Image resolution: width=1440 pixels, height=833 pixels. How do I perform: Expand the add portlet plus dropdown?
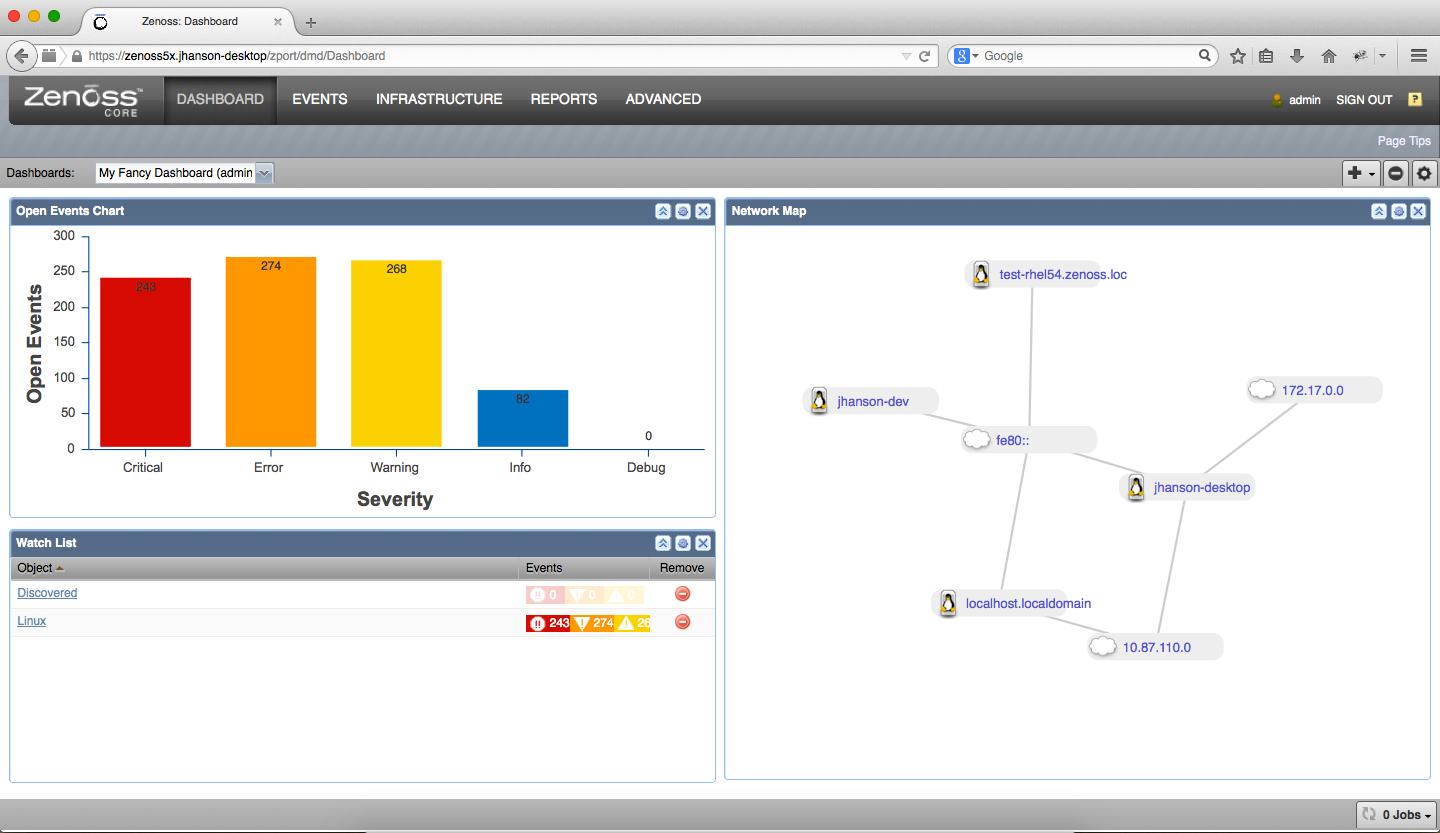[x=1361, y=173]
